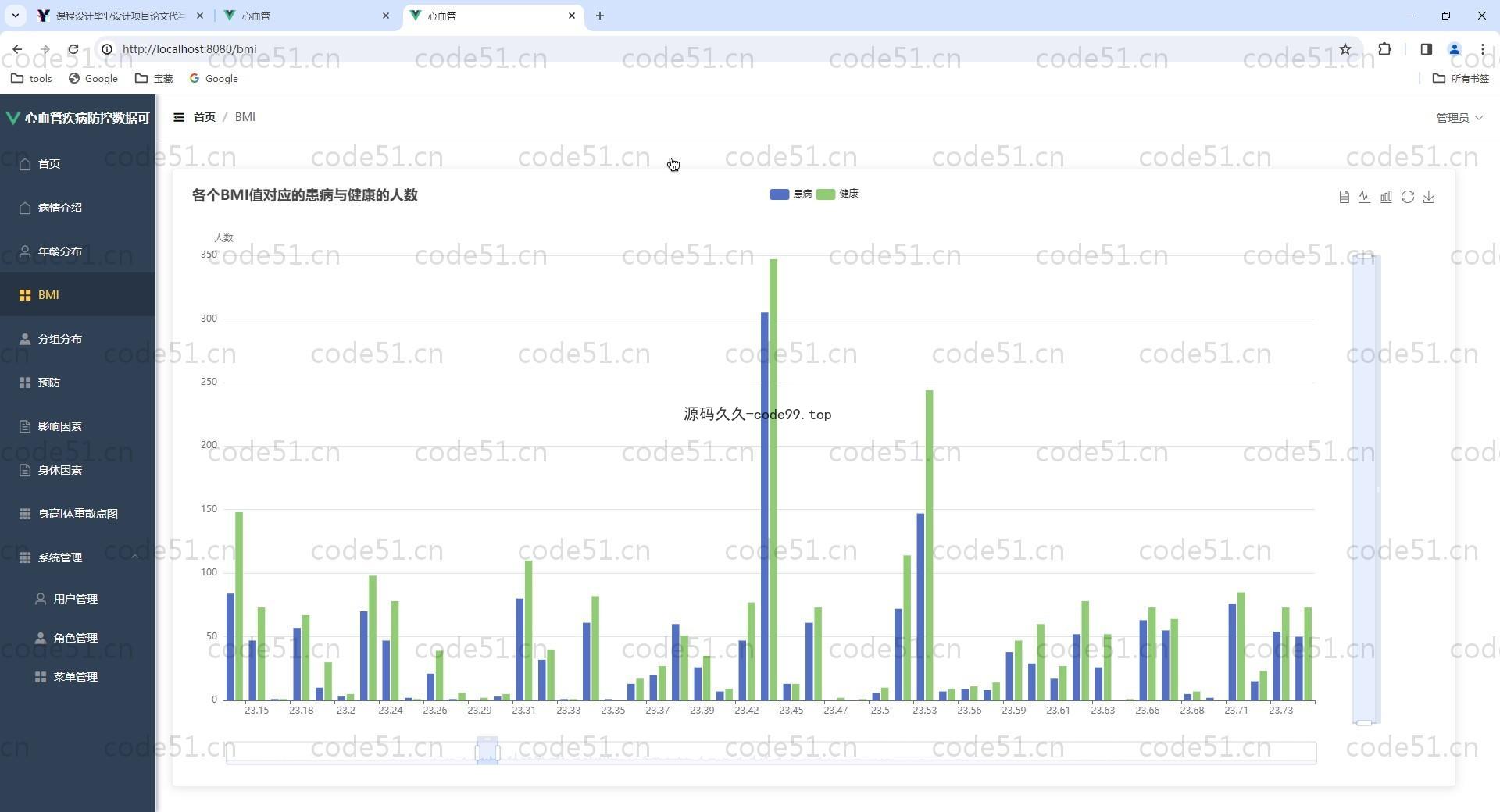Toggle sidebar with the hamburger icon
Screen dimensions: 1500x812
coord(179,117)
